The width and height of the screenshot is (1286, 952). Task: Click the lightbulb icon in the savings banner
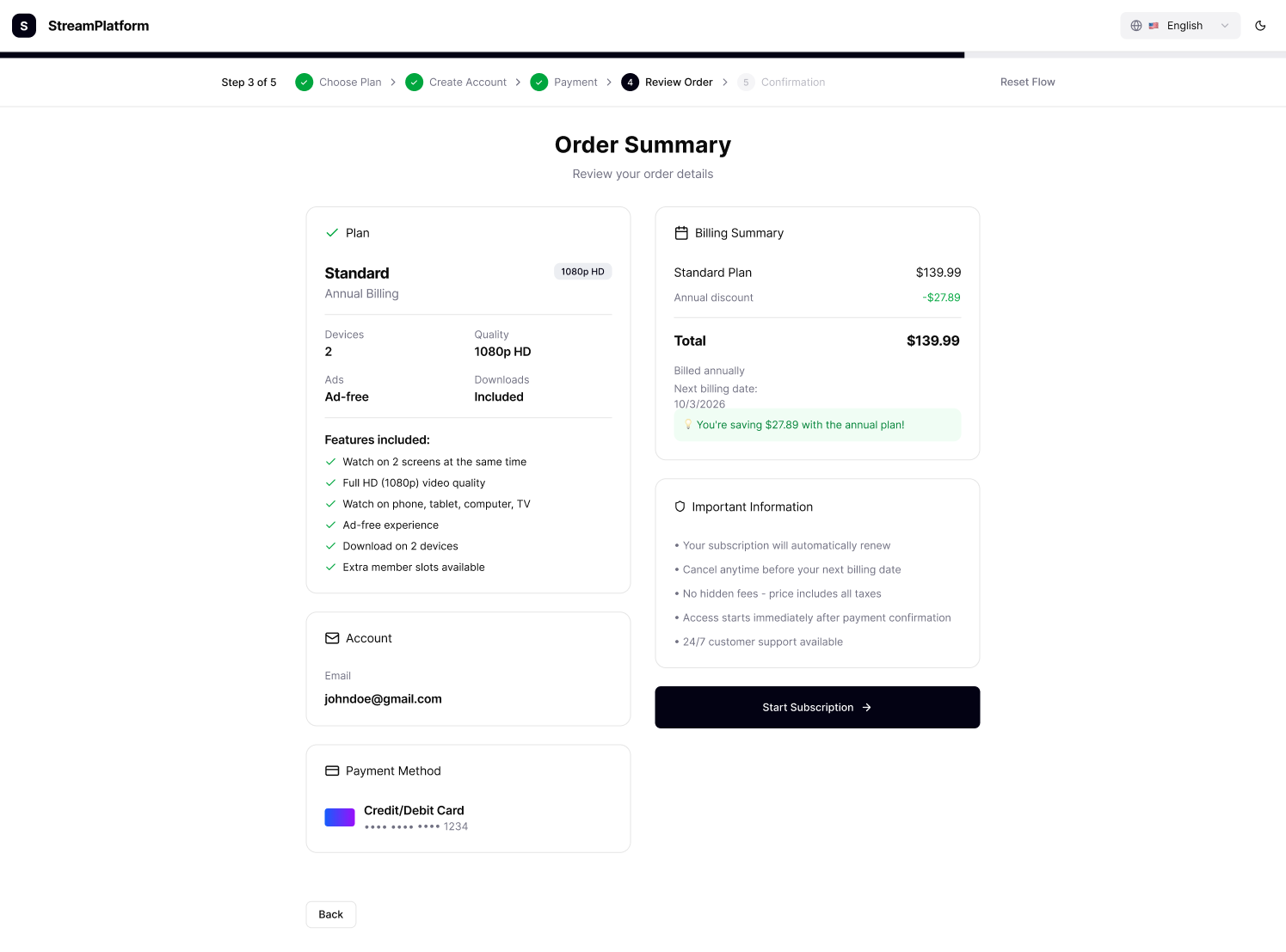coord(687,424)
